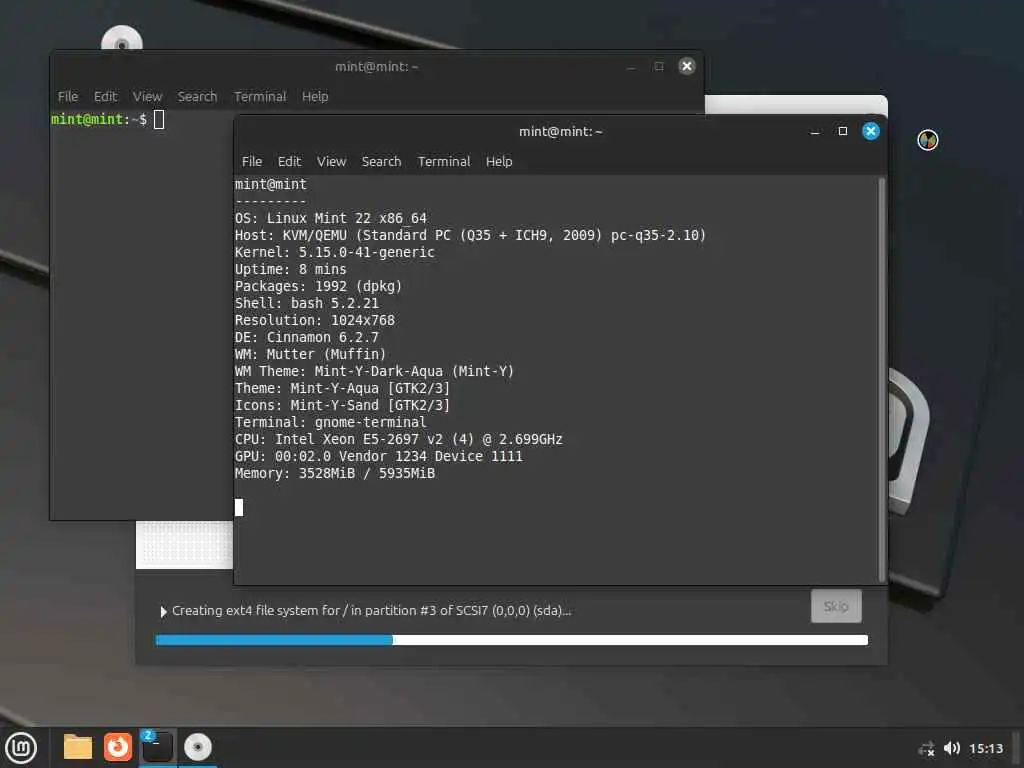Click the 'Resolution: 1024x768' line

(x=315, y=320)
